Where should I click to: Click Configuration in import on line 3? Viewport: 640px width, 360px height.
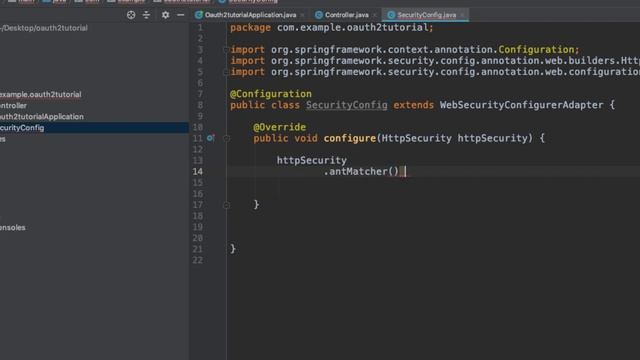click(x=536, y=49)
